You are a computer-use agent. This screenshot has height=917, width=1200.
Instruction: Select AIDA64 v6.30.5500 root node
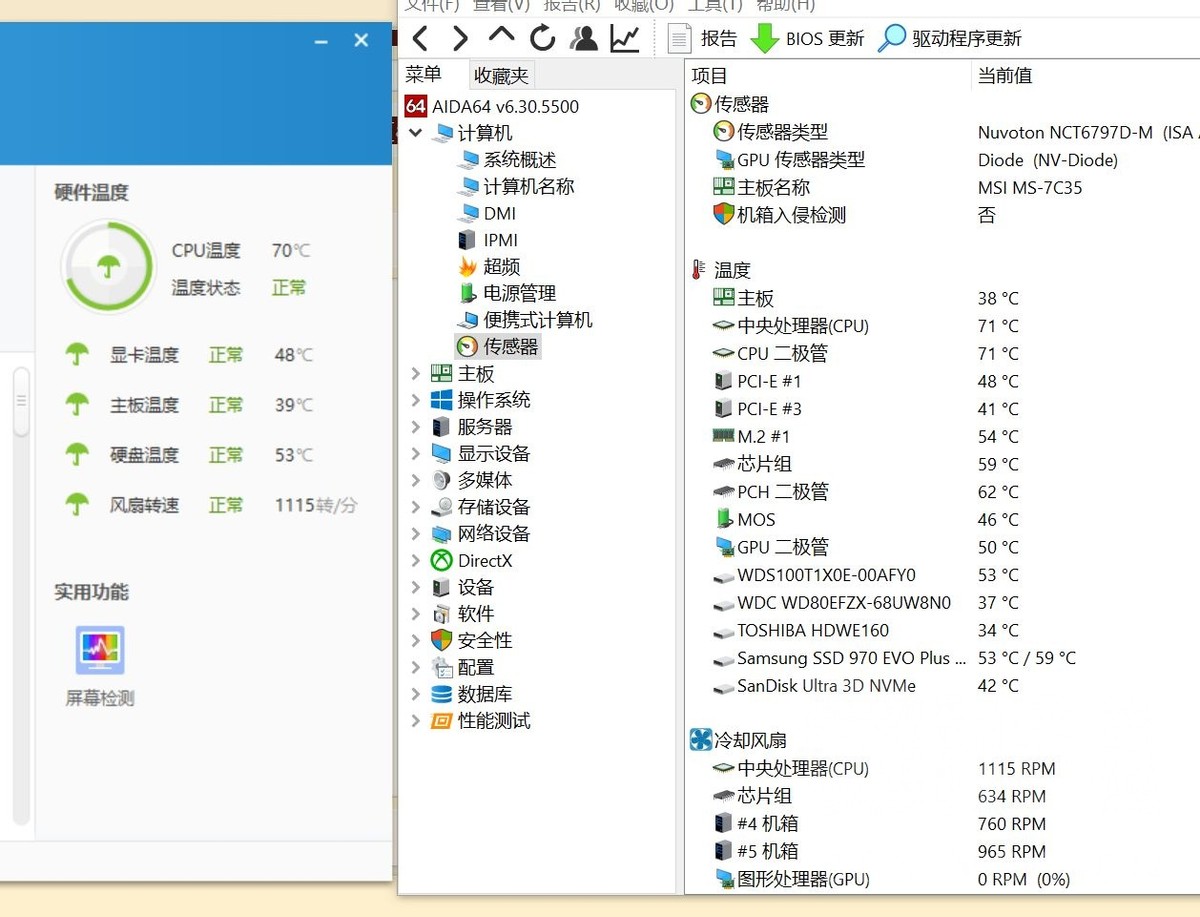pyautogui.click(x=492, y=106)
